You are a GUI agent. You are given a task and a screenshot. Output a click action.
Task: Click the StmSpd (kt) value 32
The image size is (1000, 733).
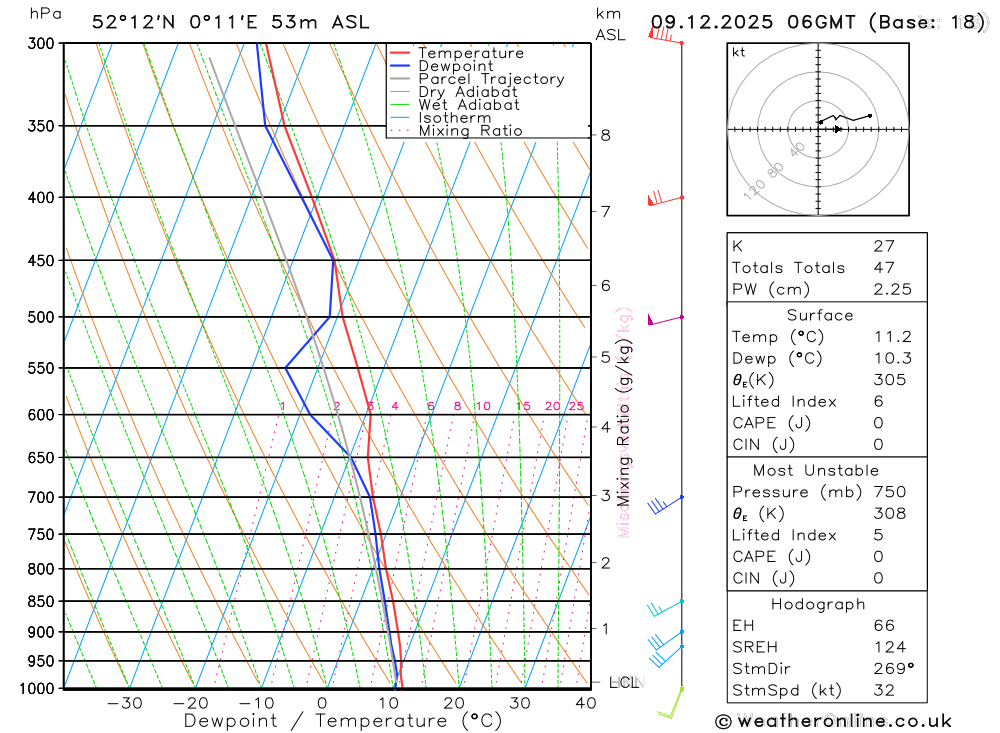pyautogui.click(x=884, y=690)
